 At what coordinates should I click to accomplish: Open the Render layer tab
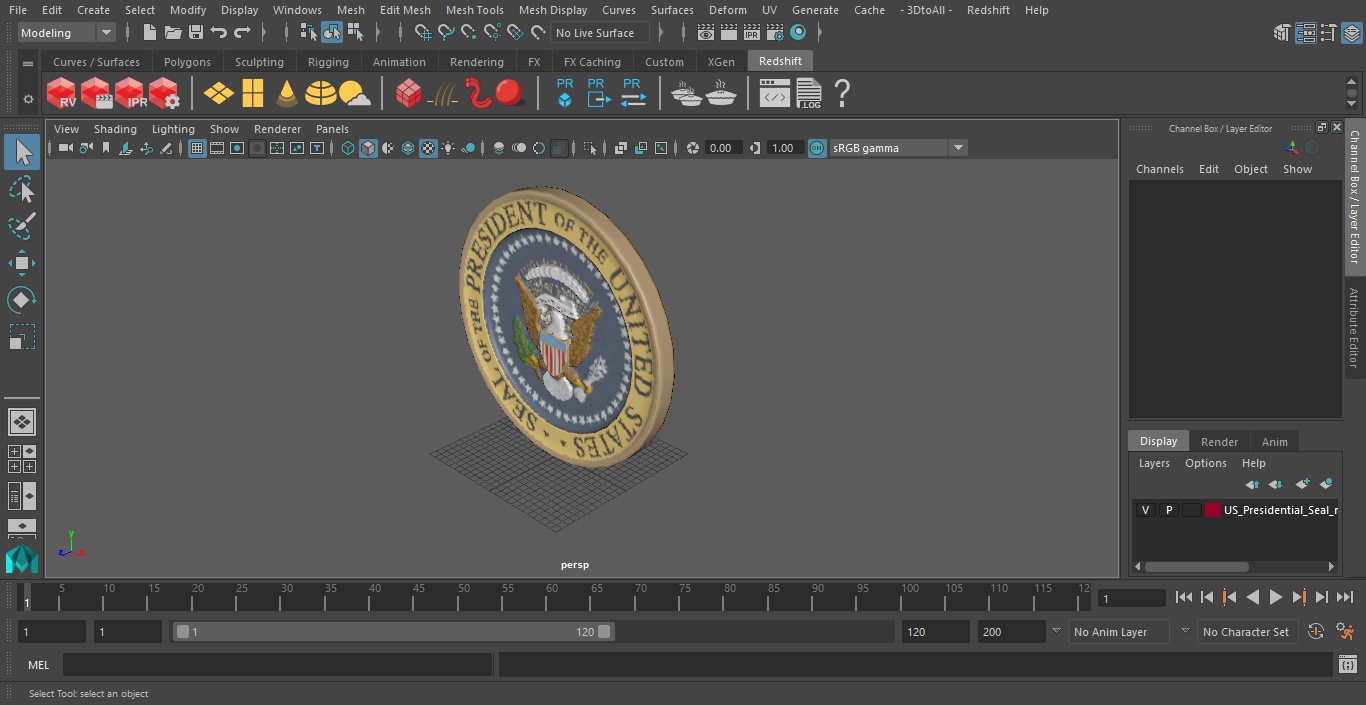pyautogui.click(x=1219, y=442)
